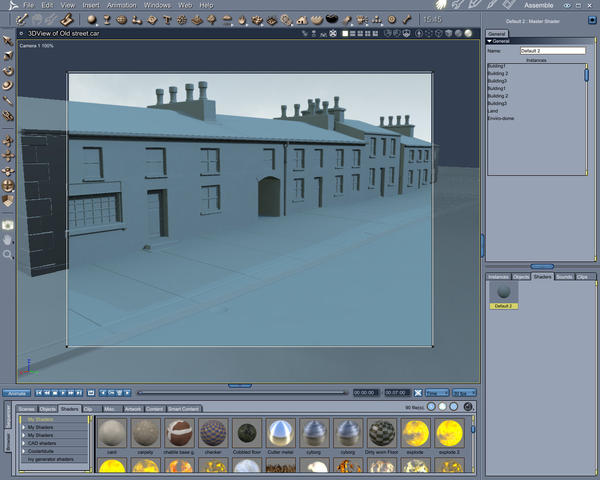Click the camera tool icon in left toolbar
The image size is (600, 480).
8,226
